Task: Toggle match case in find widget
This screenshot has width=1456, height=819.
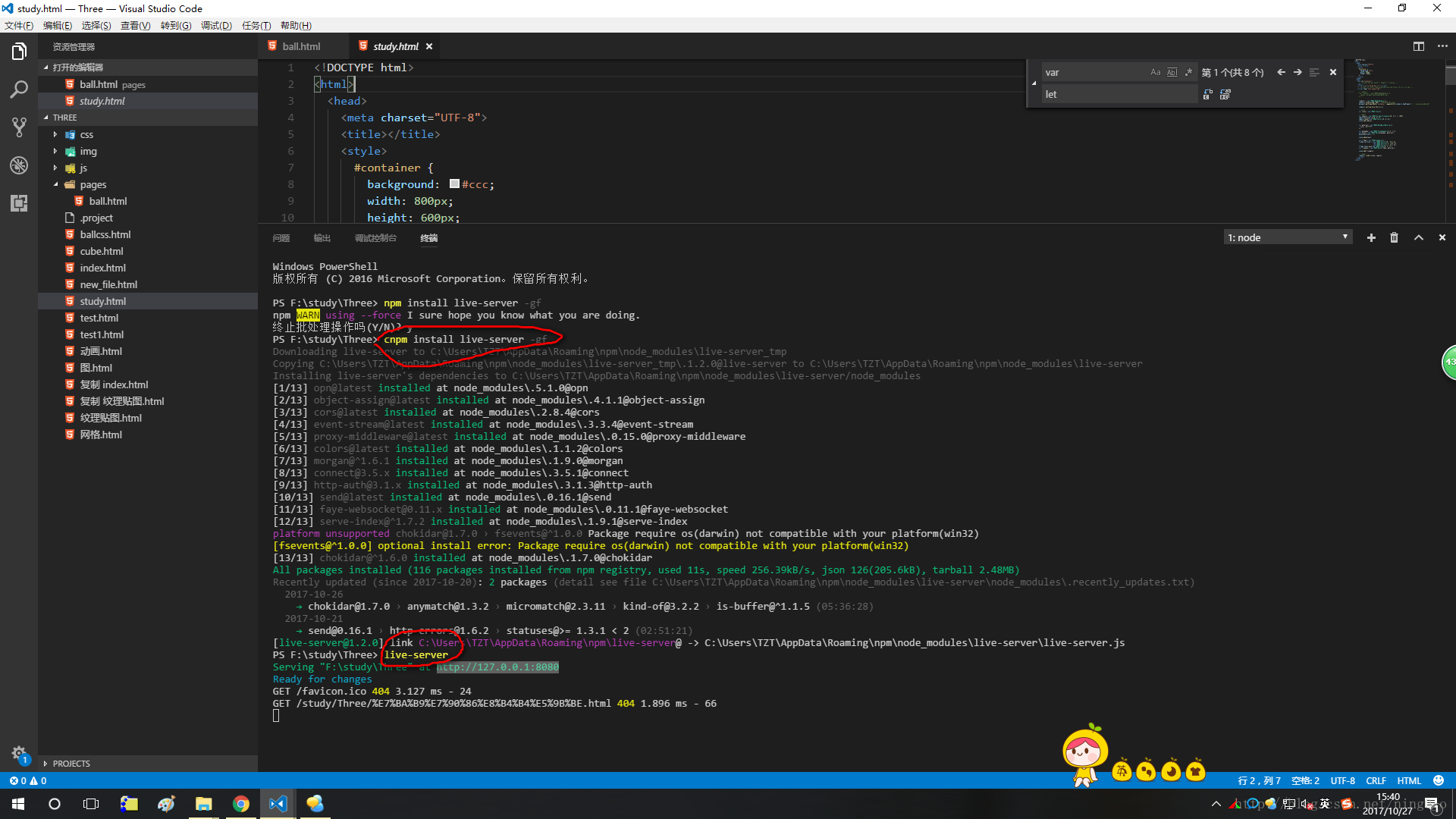Action: [x=1155, y=72]
